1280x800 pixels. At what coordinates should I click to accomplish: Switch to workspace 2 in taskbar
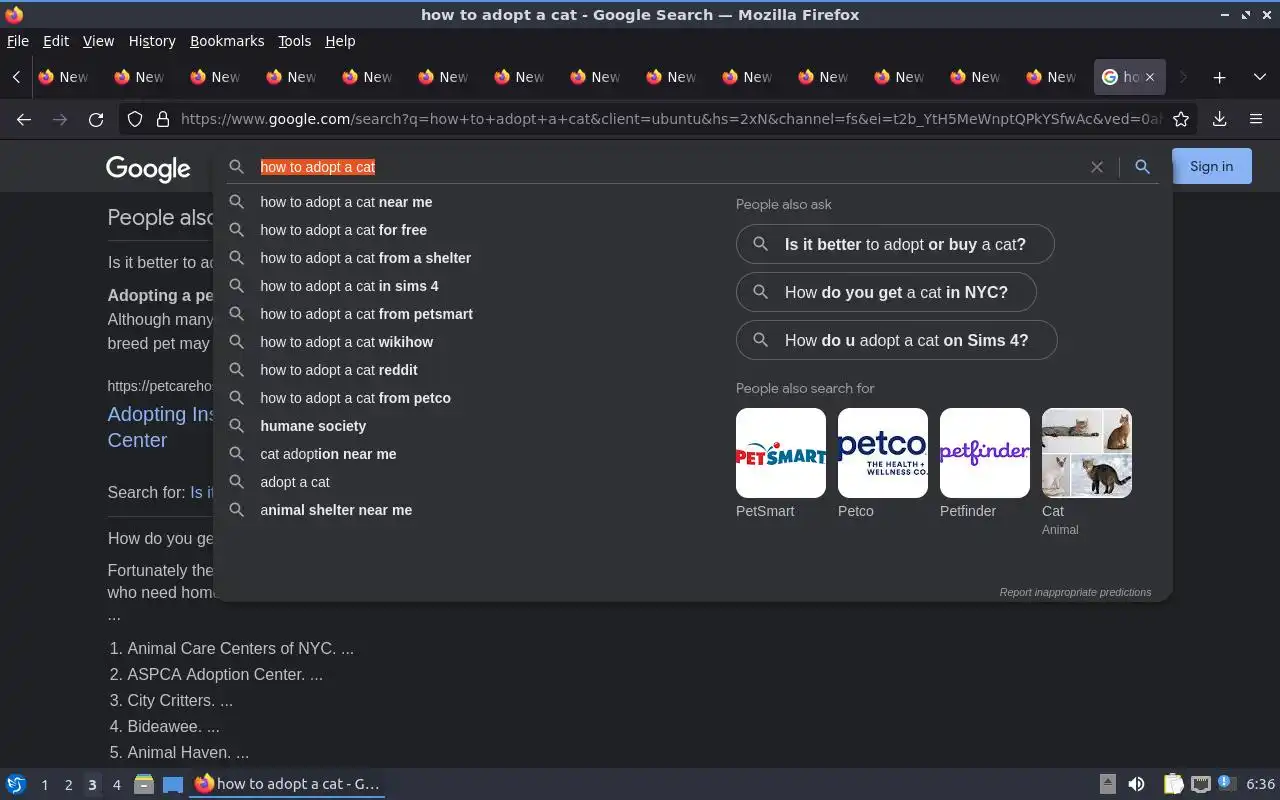[68, 785]
